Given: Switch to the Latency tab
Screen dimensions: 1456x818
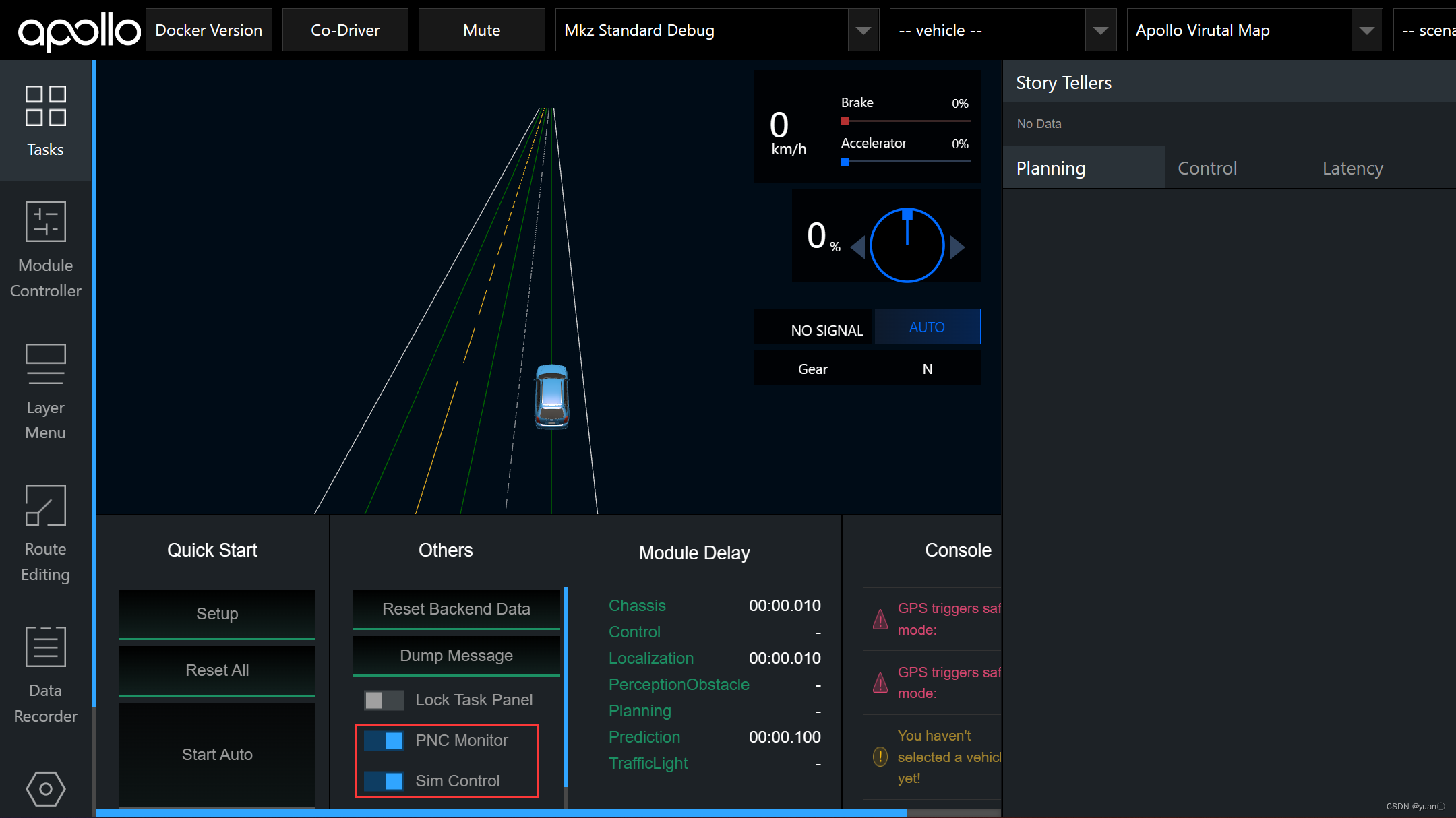Looking at the screenshot, I should point(1352,168).
